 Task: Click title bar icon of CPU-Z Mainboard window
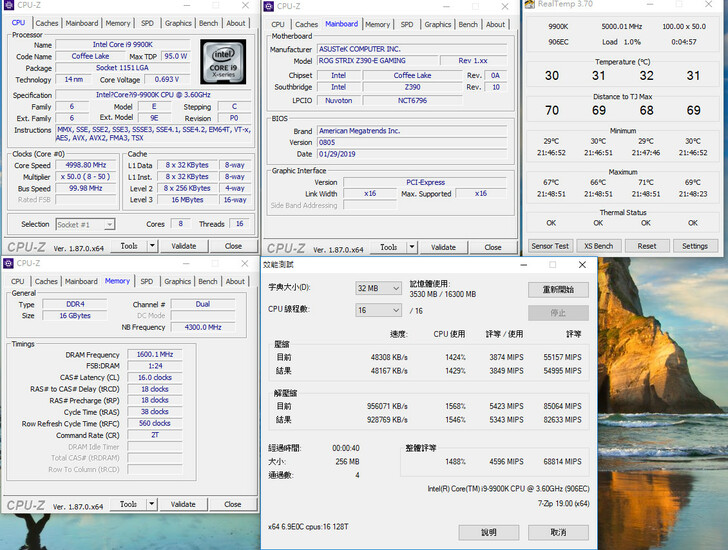(x=270, y=7)
